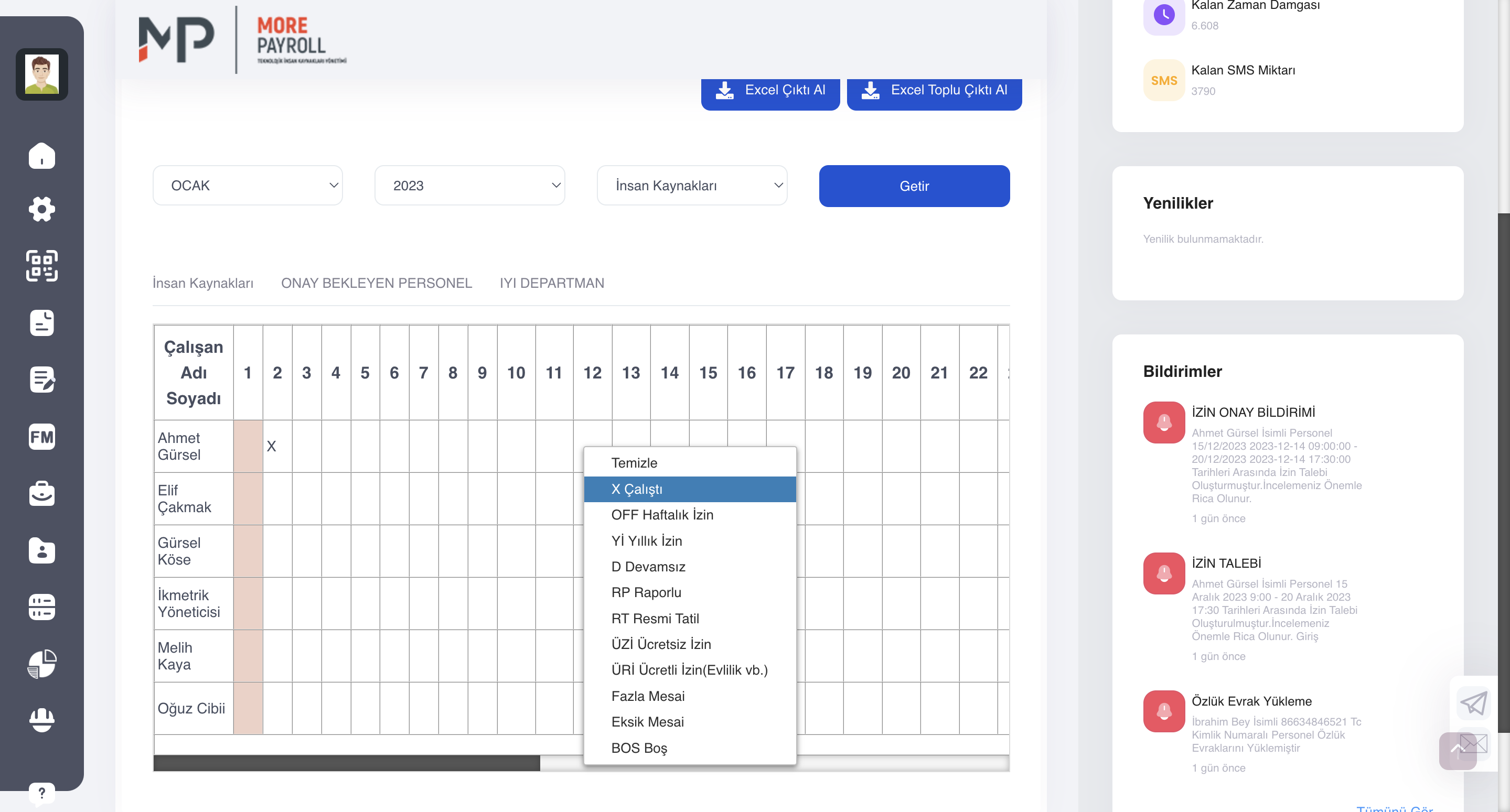The width and height of the screenshot is (1510, 812).
Task: Switch to IYI DEPARTMAN tab
Action: 552,283
